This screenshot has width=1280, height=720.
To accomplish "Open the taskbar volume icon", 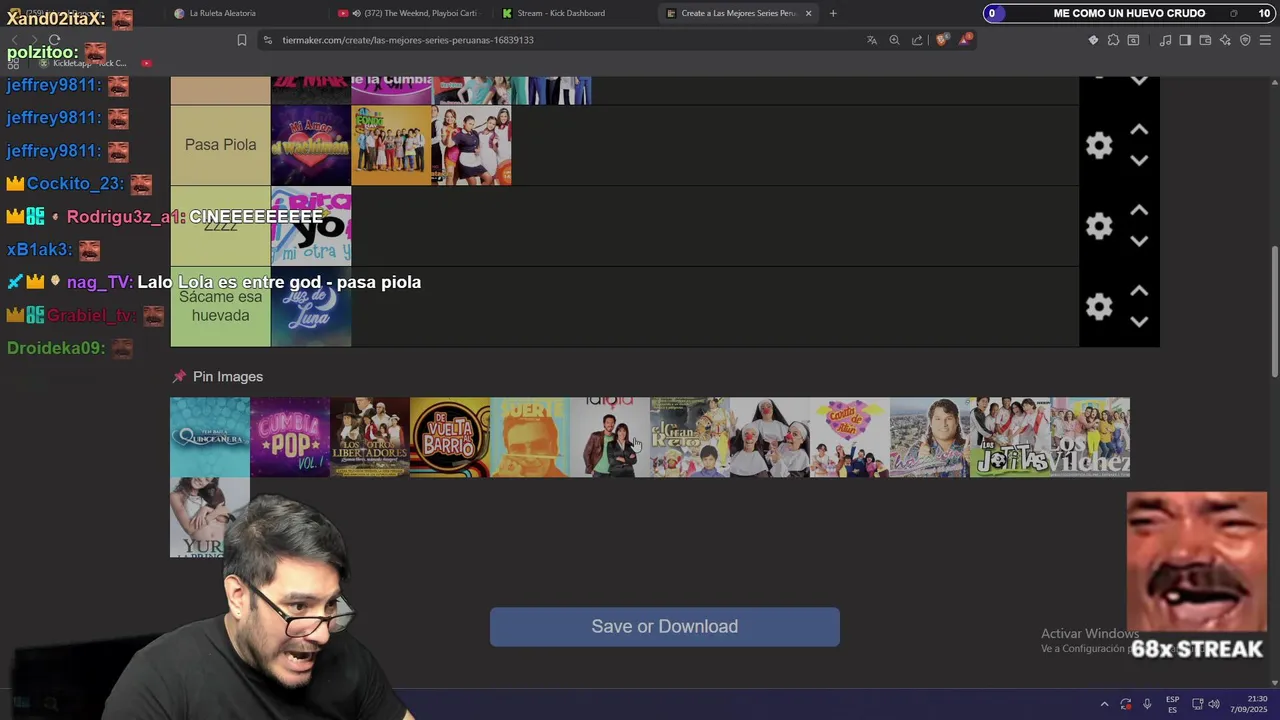I will pos(1213,704).
